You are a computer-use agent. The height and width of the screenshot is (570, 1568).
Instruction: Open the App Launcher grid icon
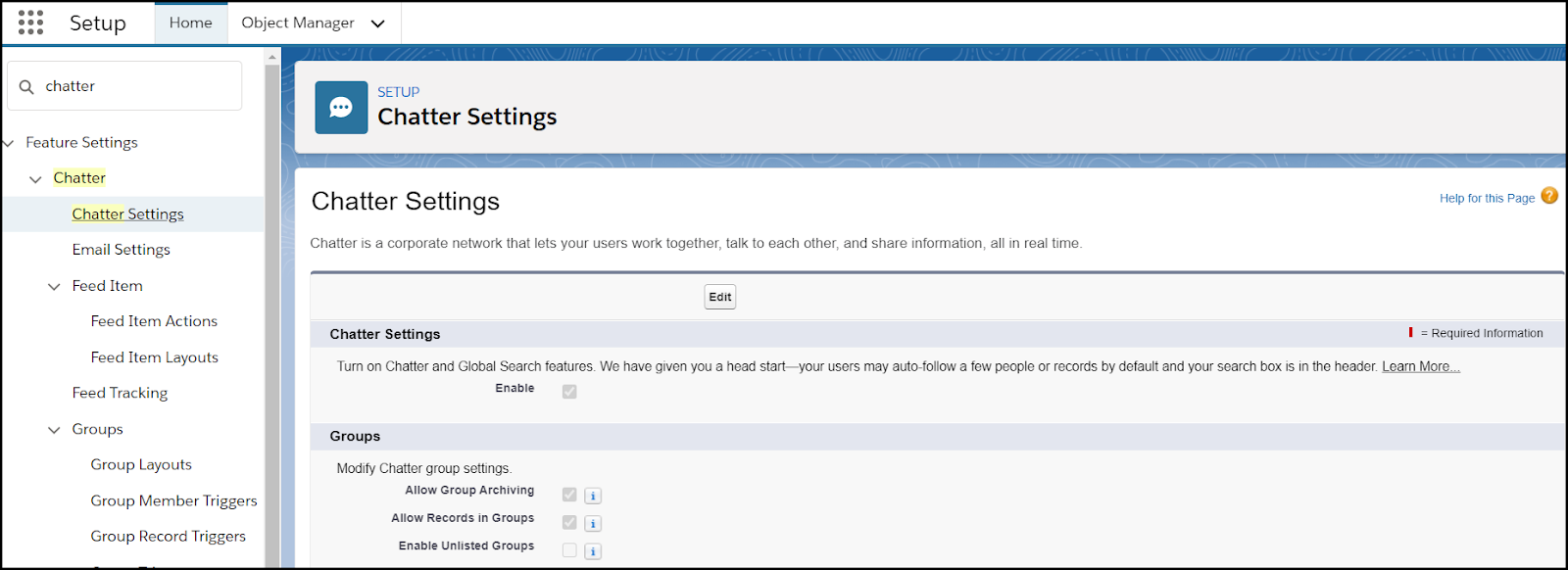(30, 23)
